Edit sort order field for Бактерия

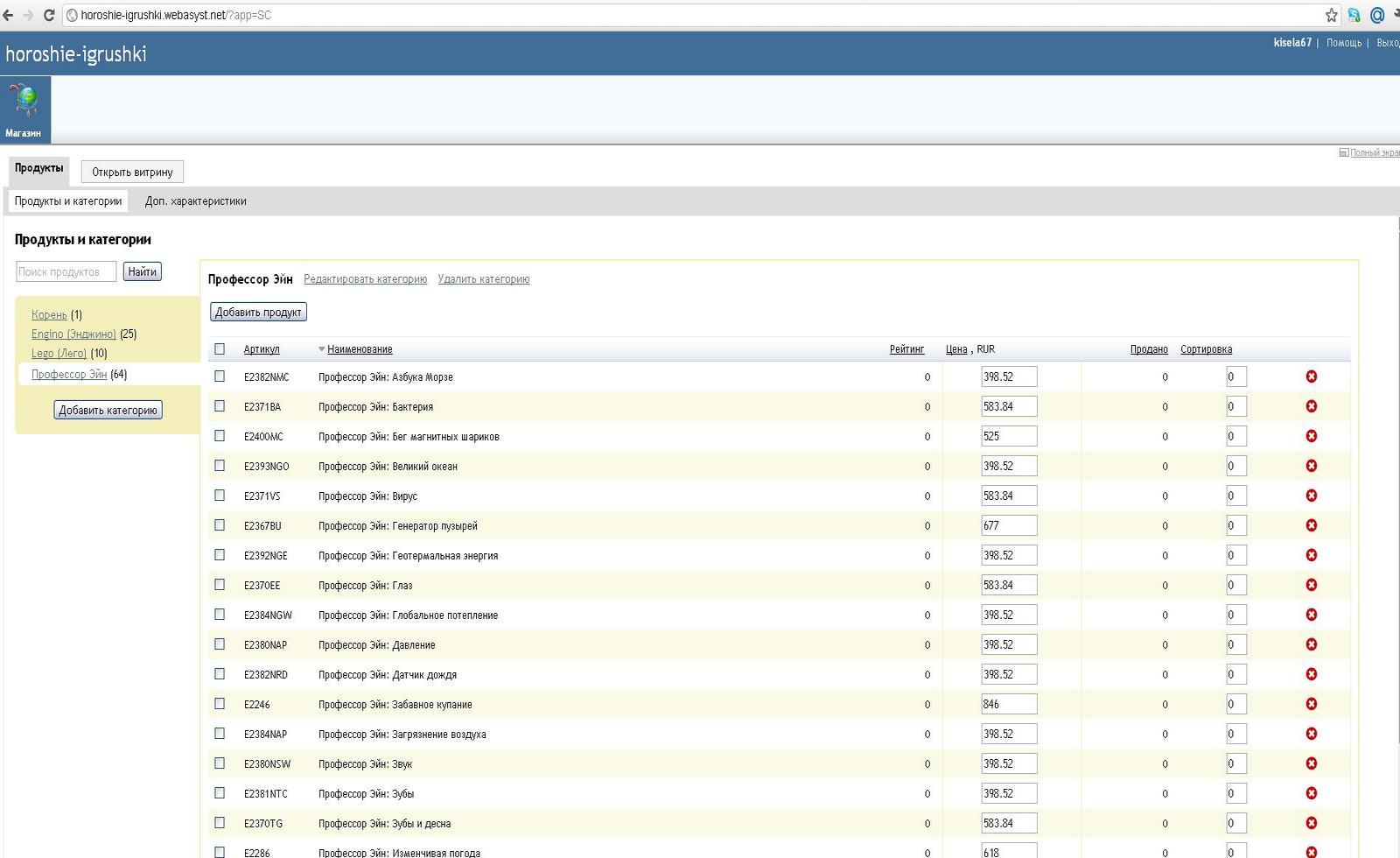tap(1236, 406)
